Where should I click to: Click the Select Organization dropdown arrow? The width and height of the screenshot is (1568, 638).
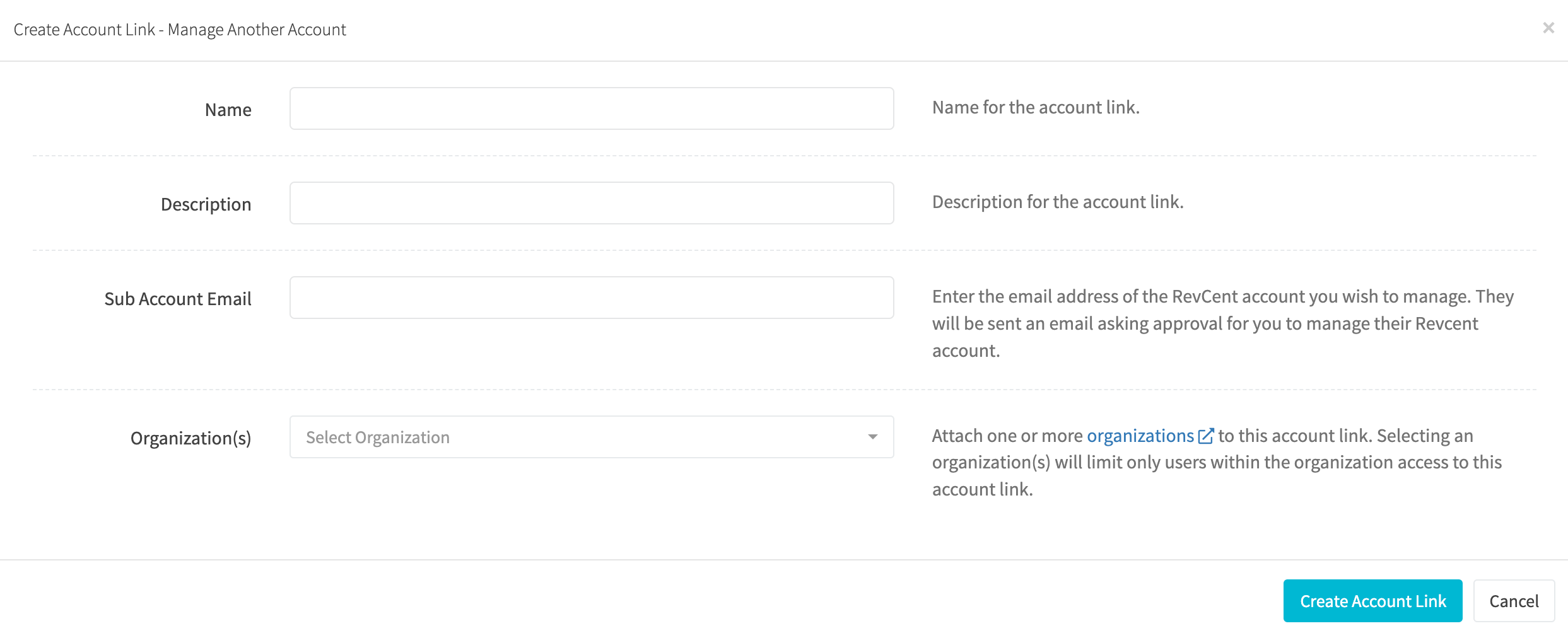point(873,437)
